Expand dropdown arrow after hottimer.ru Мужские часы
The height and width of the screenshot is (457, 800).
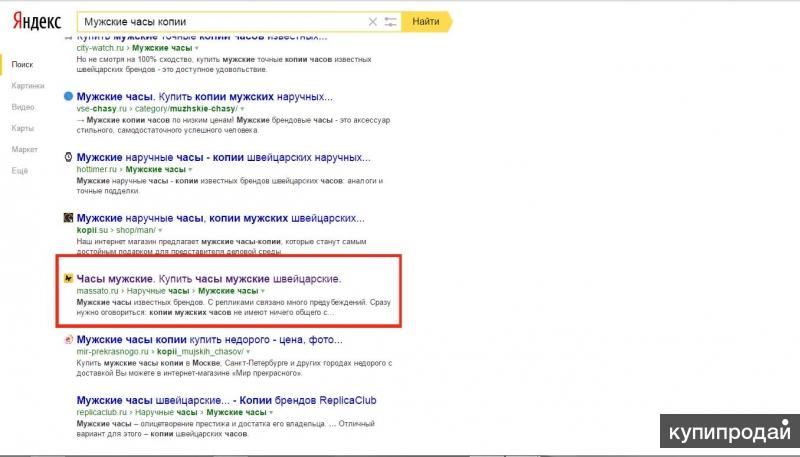[190, 170]
